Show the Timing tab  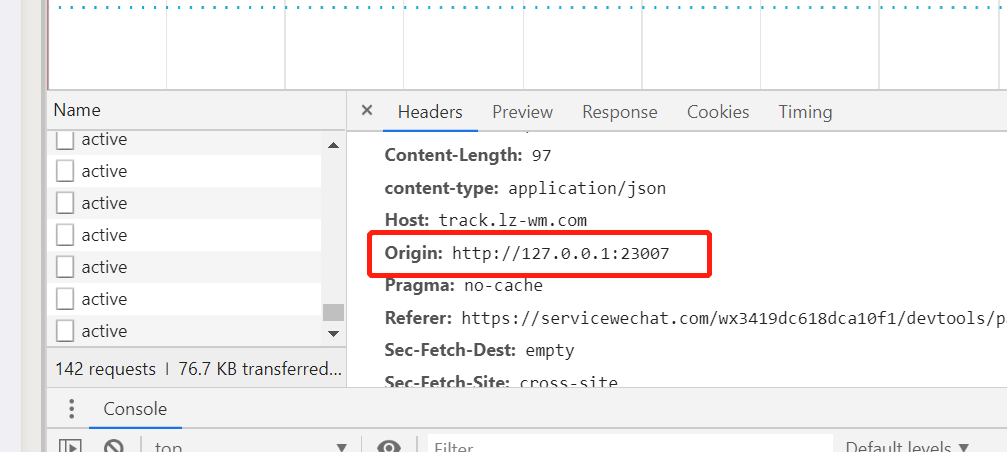[805, 112]
